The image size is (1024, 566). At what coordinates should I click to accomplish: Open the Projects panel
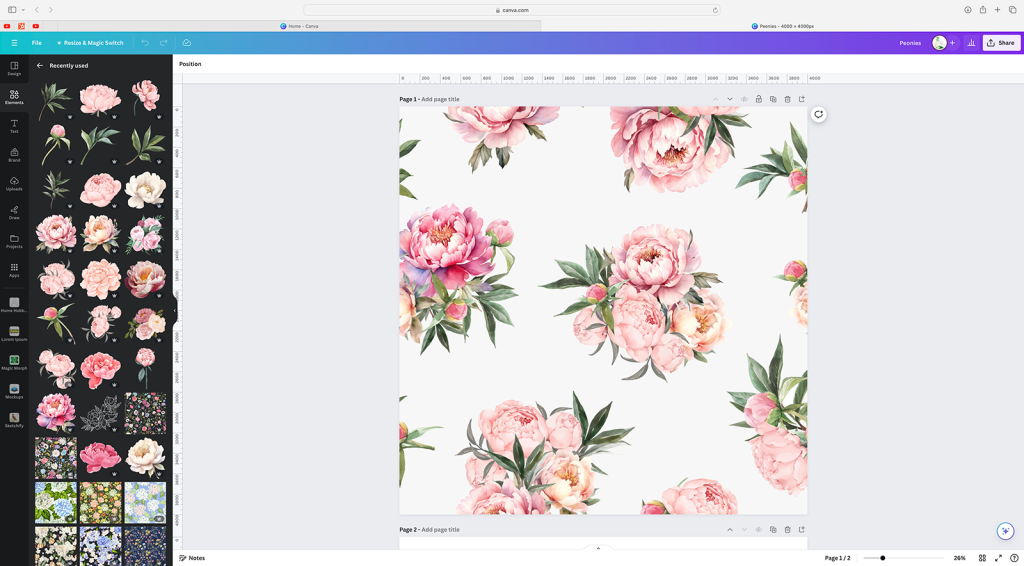pos(14,241)
